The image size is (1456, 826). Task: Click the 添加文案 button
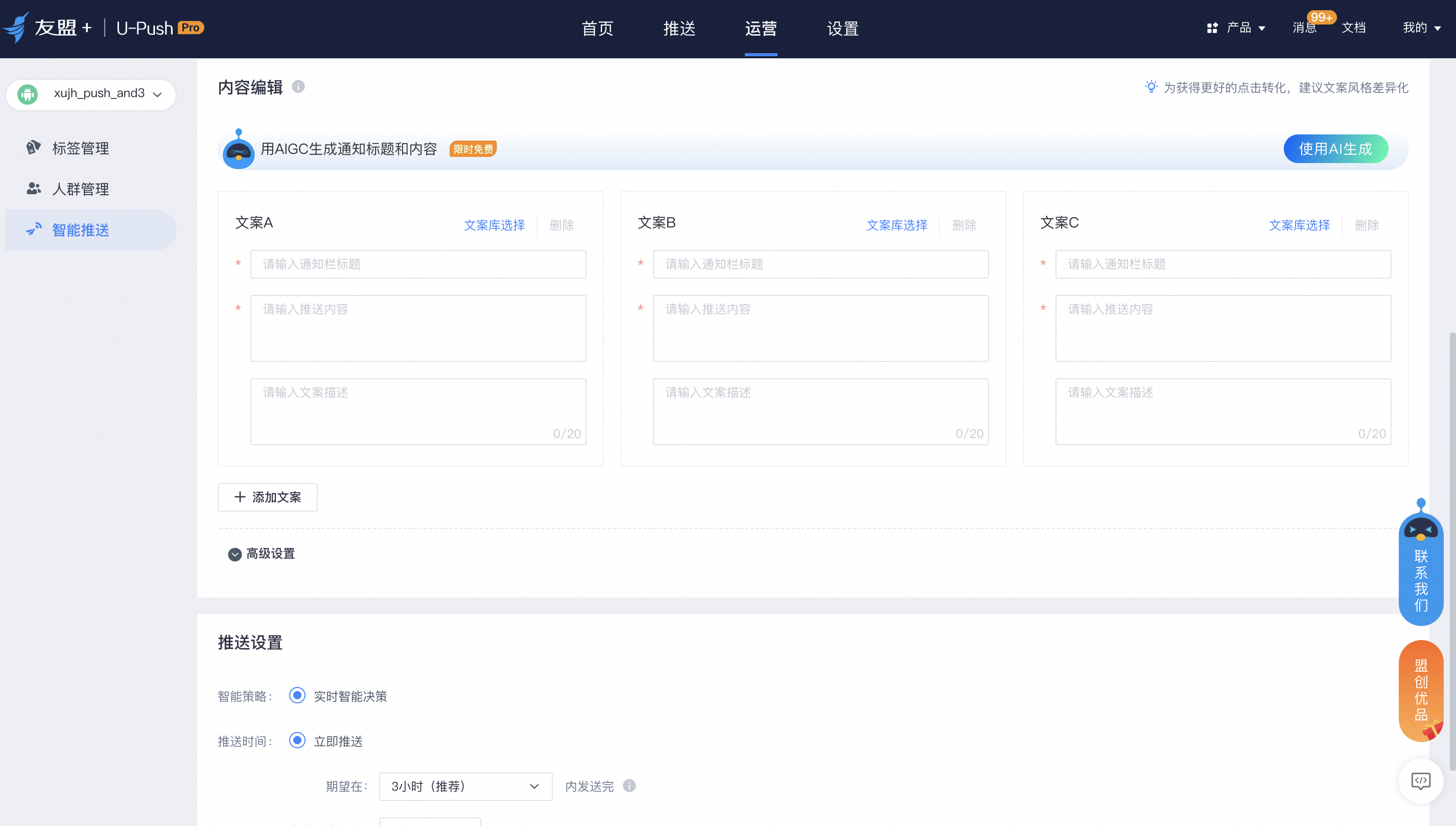[268, 497]
